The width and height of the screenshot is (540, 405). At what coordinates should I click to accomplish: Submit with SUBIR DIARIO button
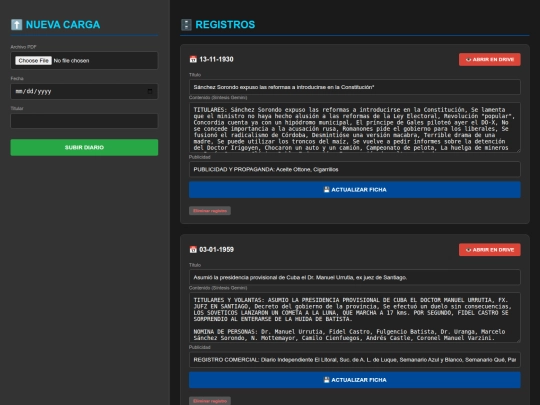[x=84, y=147]
